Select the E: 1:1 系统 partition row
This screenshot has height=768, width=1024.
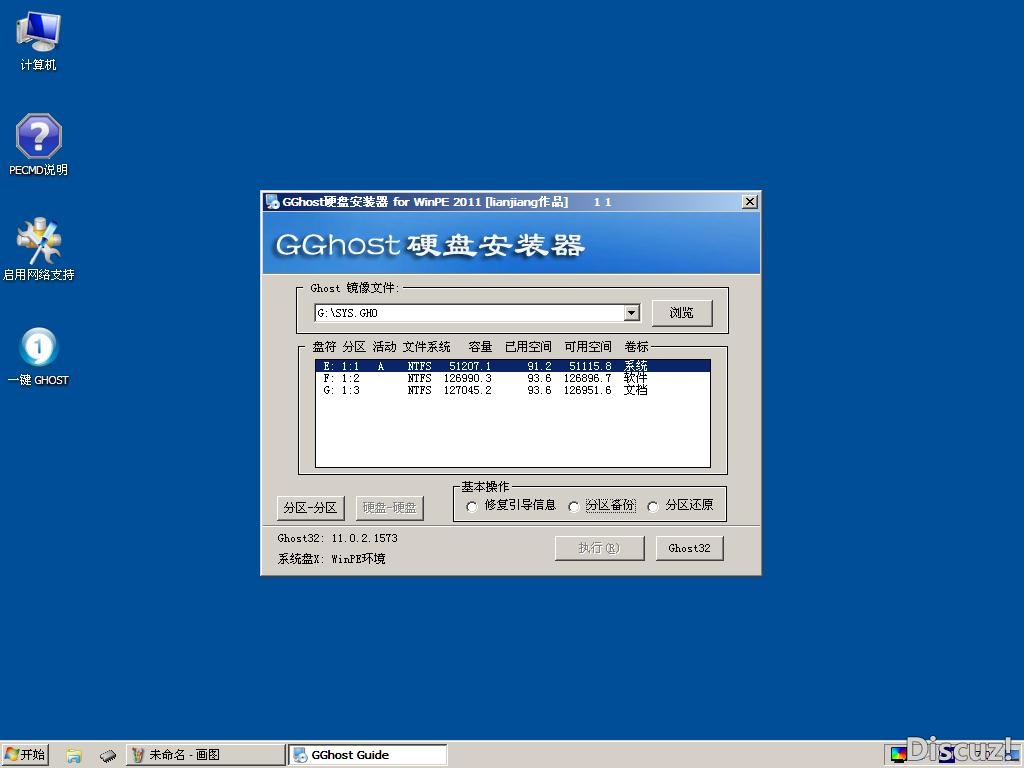click(x=513, y=366)
